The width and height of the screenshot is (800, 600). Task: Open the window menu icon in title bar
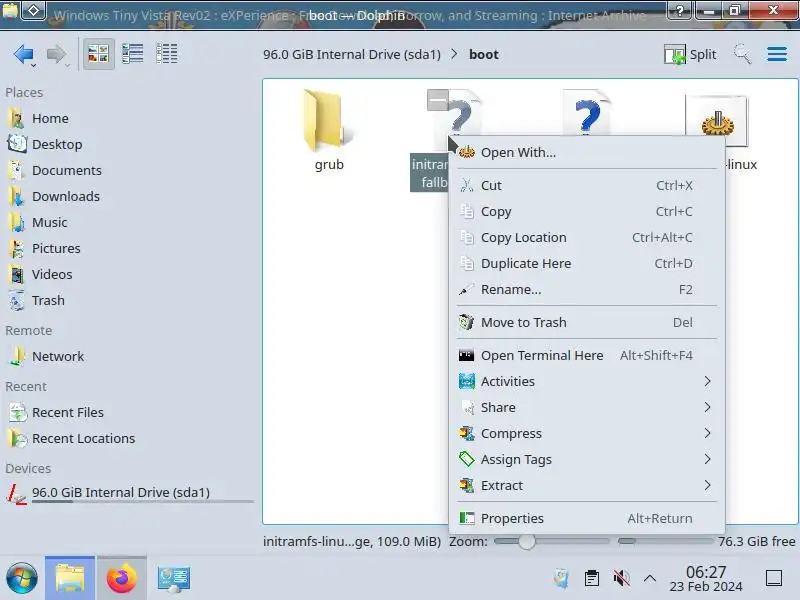[33, 10]
